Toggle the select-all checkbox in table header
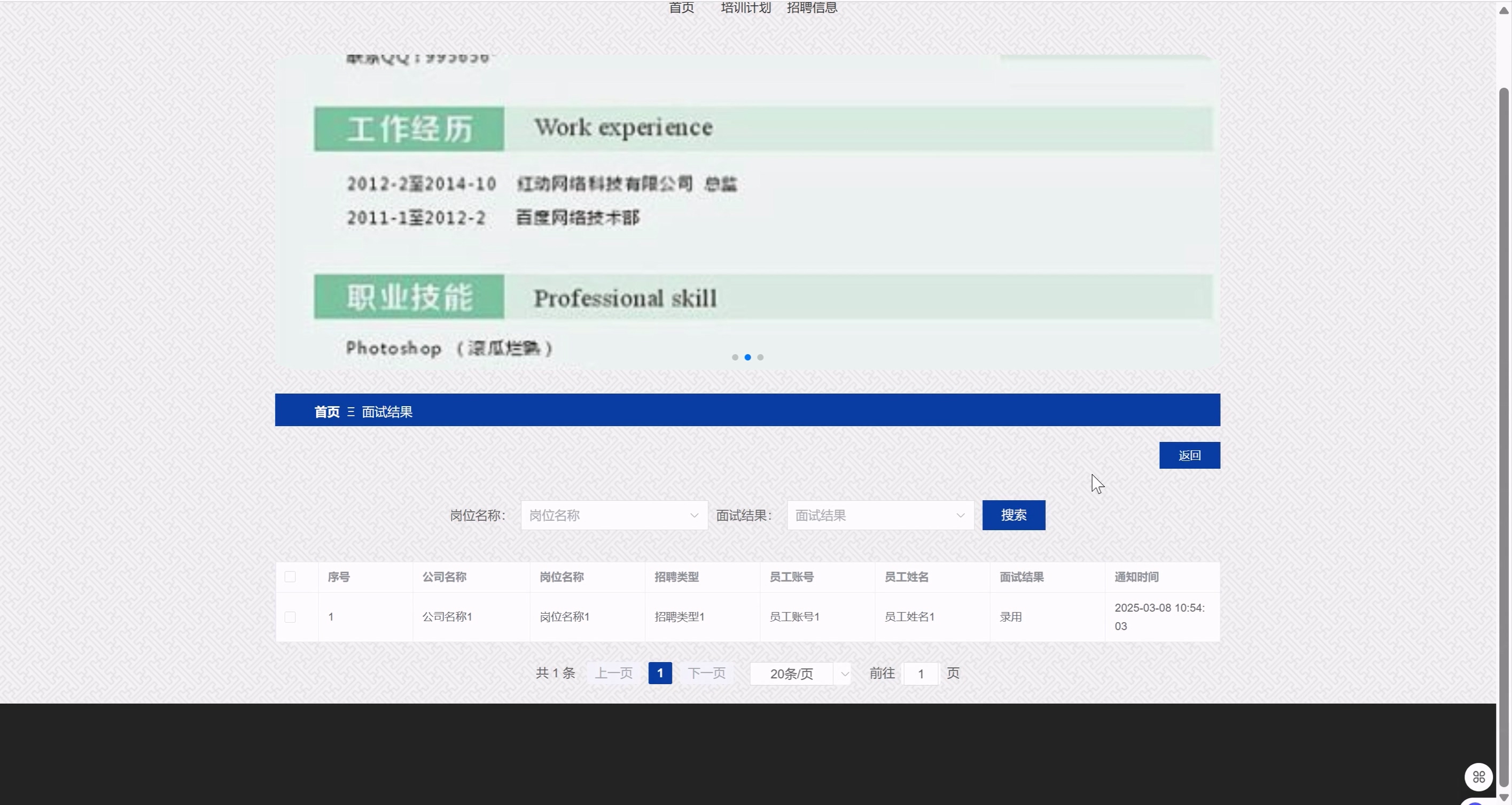 coord(290,577)
